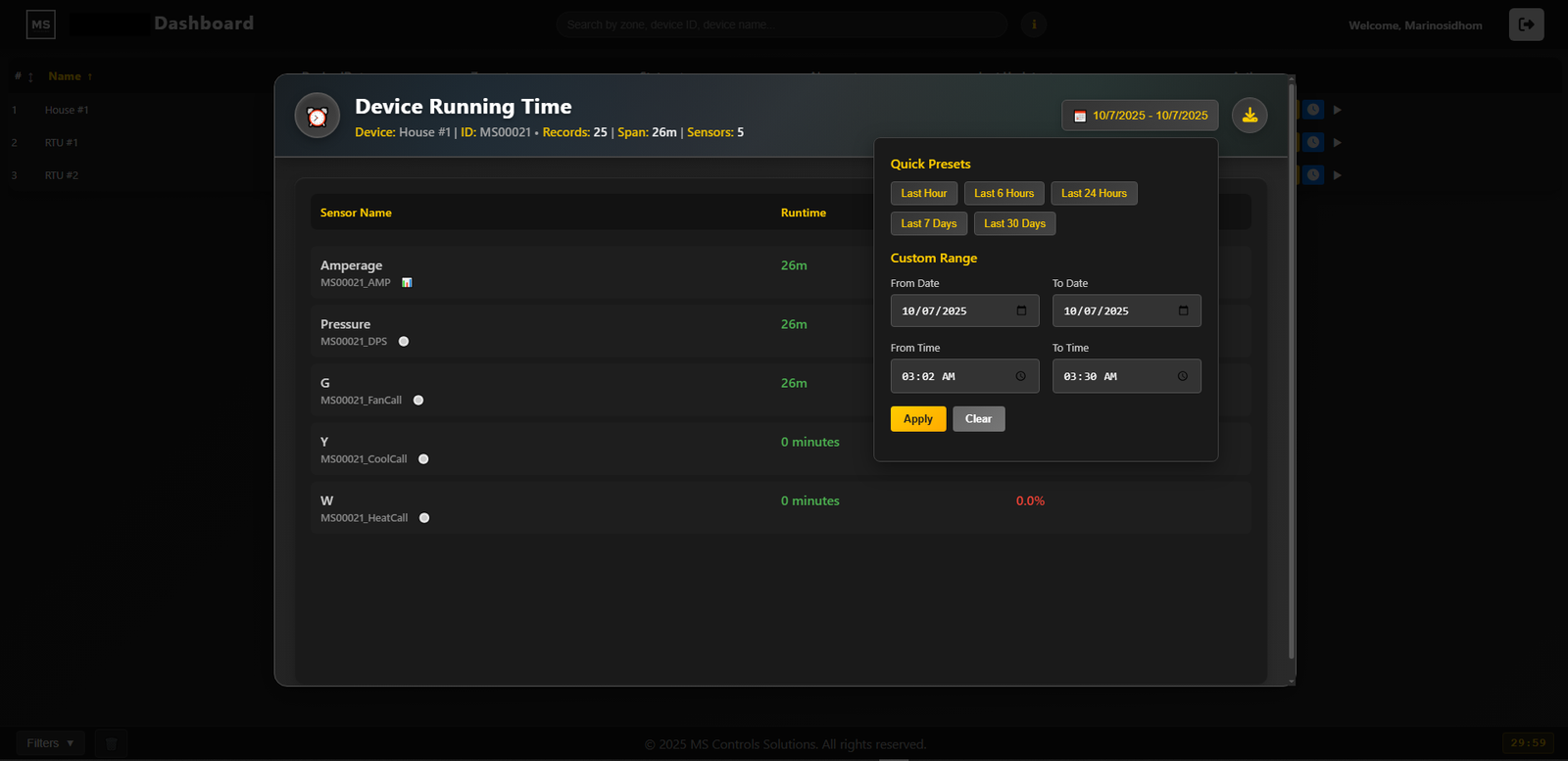Viewport: 1568px width, 761px height.
Task: Click the modal's vertical scrollbar
Action: coord(1292,372)
